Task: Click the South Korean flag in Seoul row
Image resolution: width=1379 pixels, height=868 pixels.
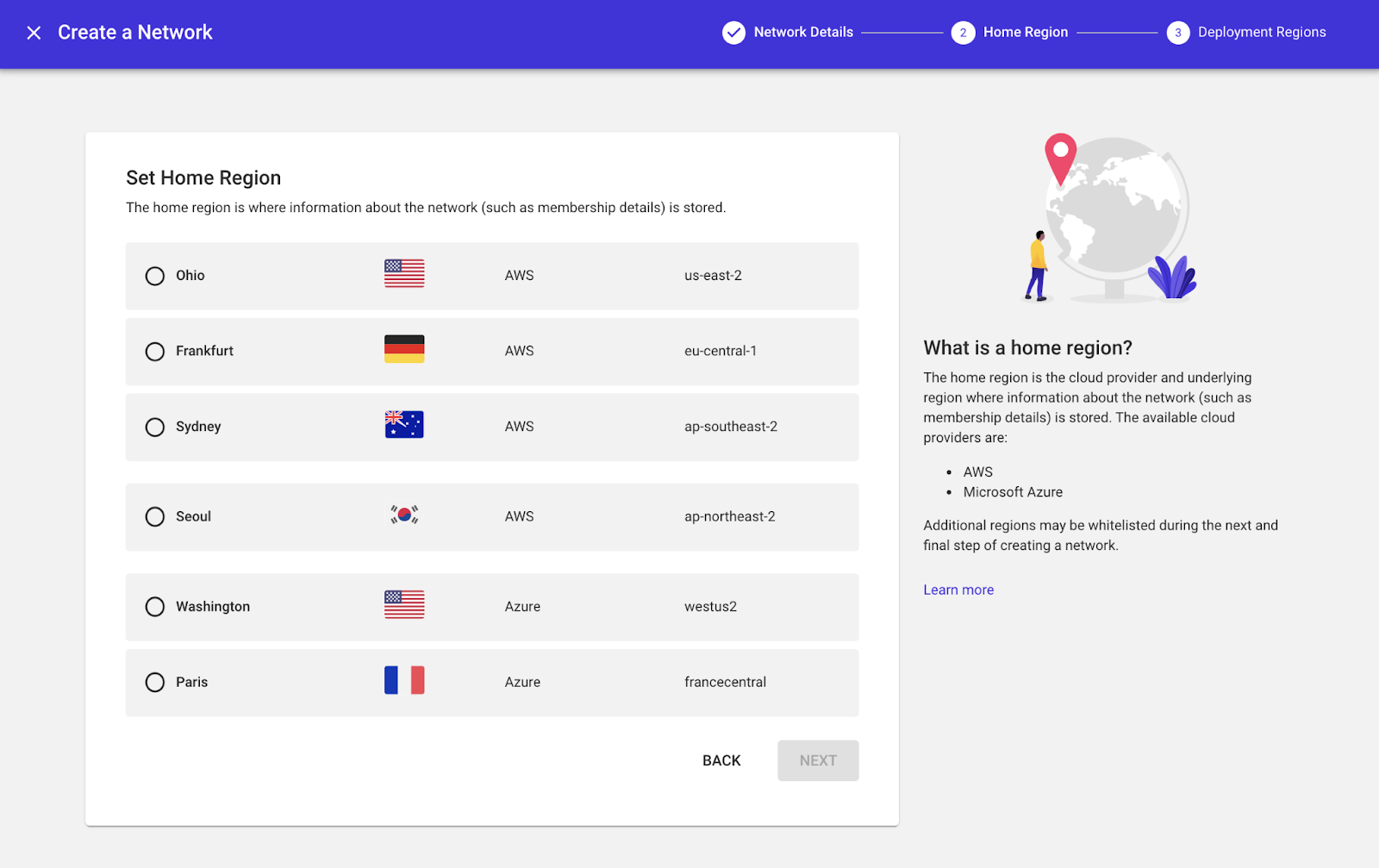Action: tap(403, 514)
